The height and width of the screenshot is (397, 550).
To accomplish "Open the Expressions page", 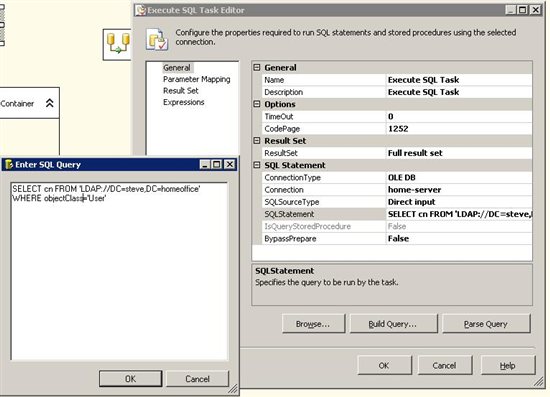I will click(183, 102).
